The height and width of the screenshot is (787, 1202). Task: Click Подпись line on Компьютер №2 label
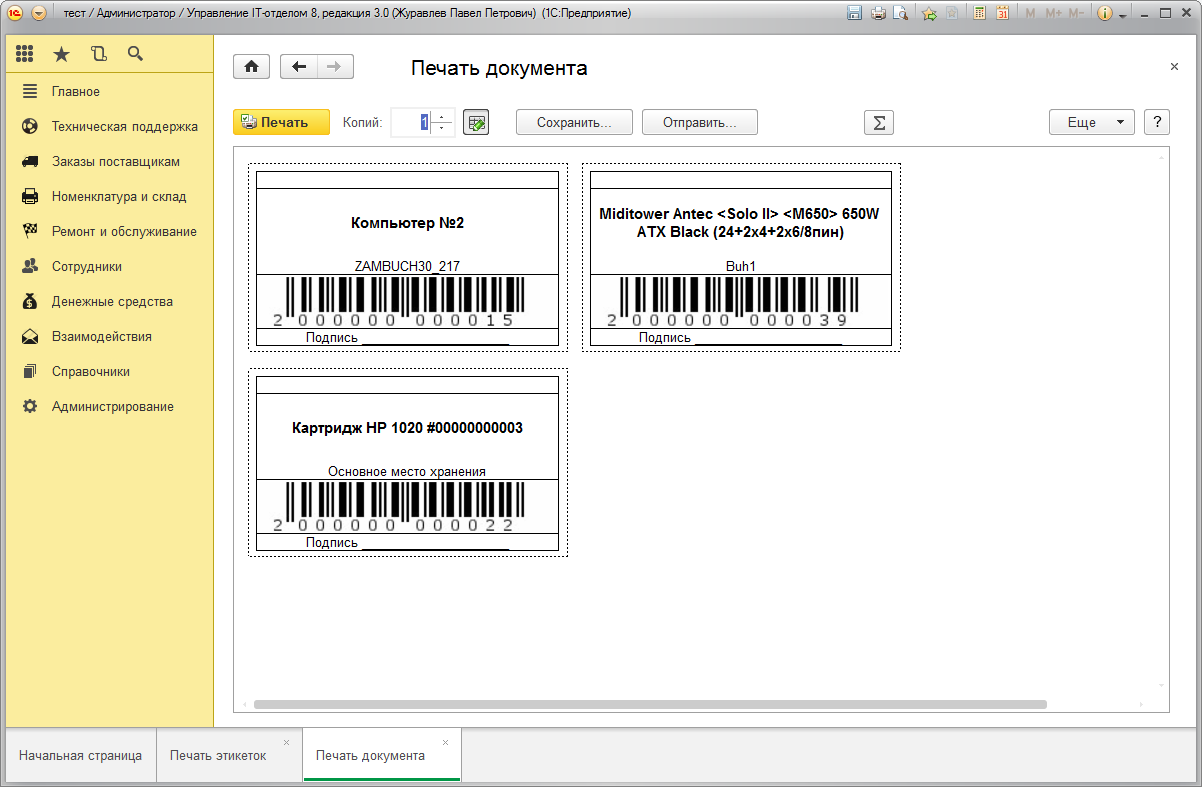click(407, 337)
